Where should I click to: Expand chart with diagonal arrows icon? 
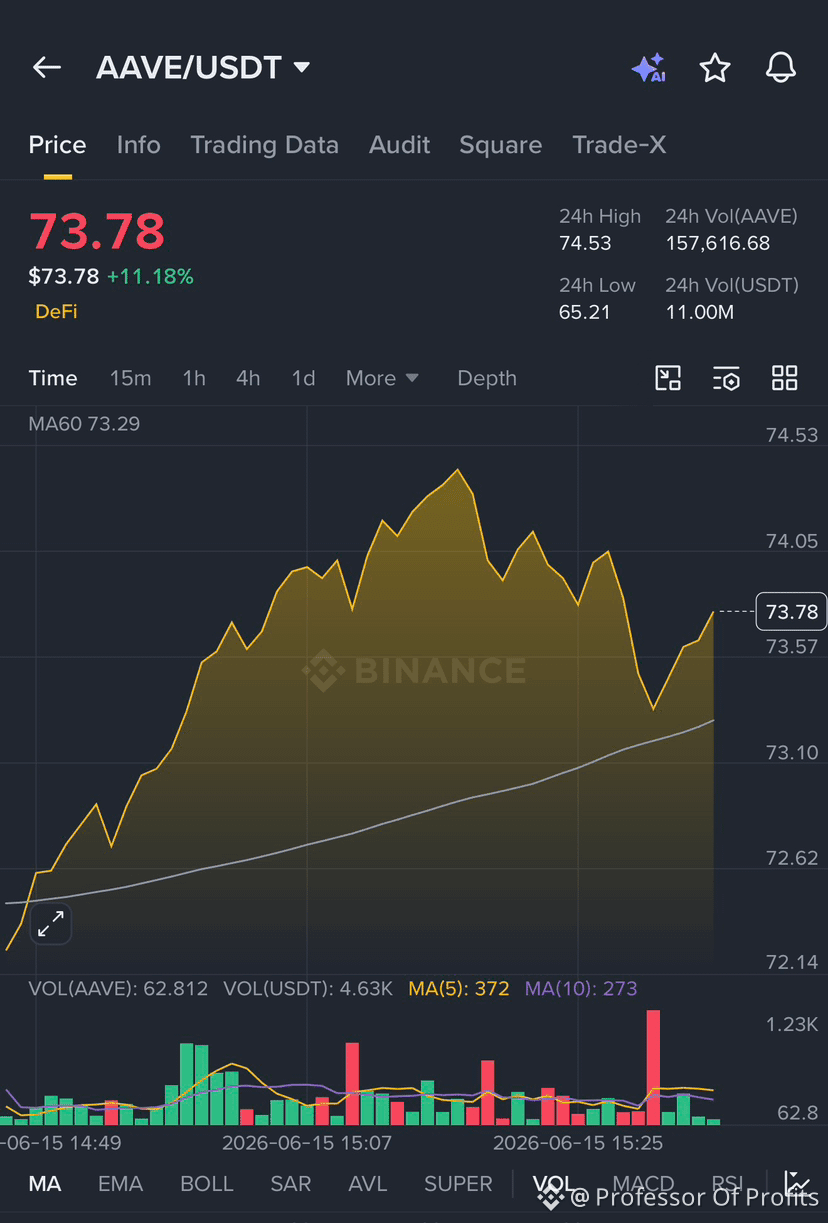coord(50,925)
